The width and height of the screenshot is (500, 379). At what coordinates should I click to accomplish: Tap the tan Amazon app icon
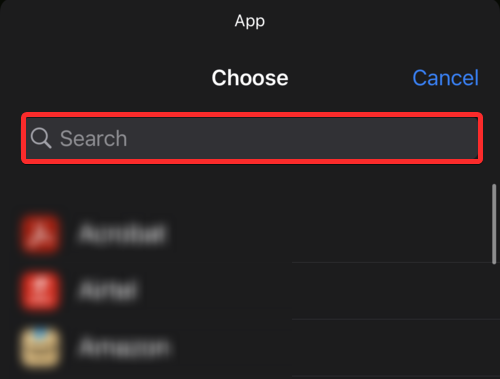coord(40,348)
